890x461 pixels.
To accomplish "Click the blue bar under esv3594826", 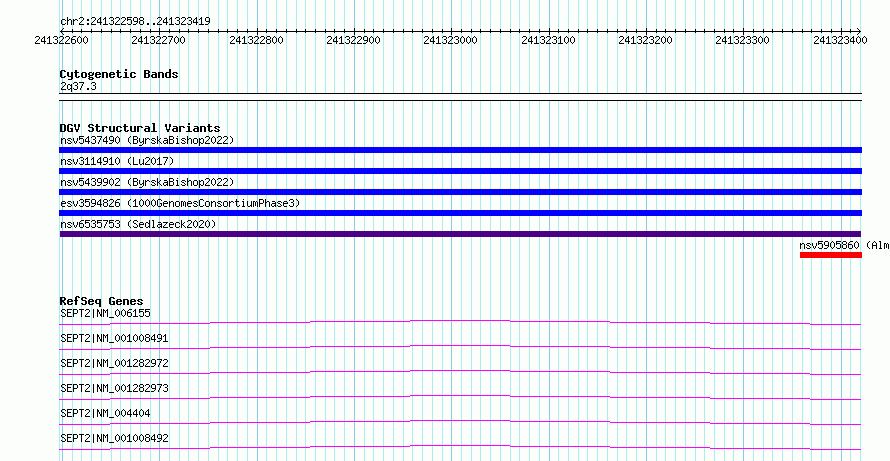I will point(460,213).
